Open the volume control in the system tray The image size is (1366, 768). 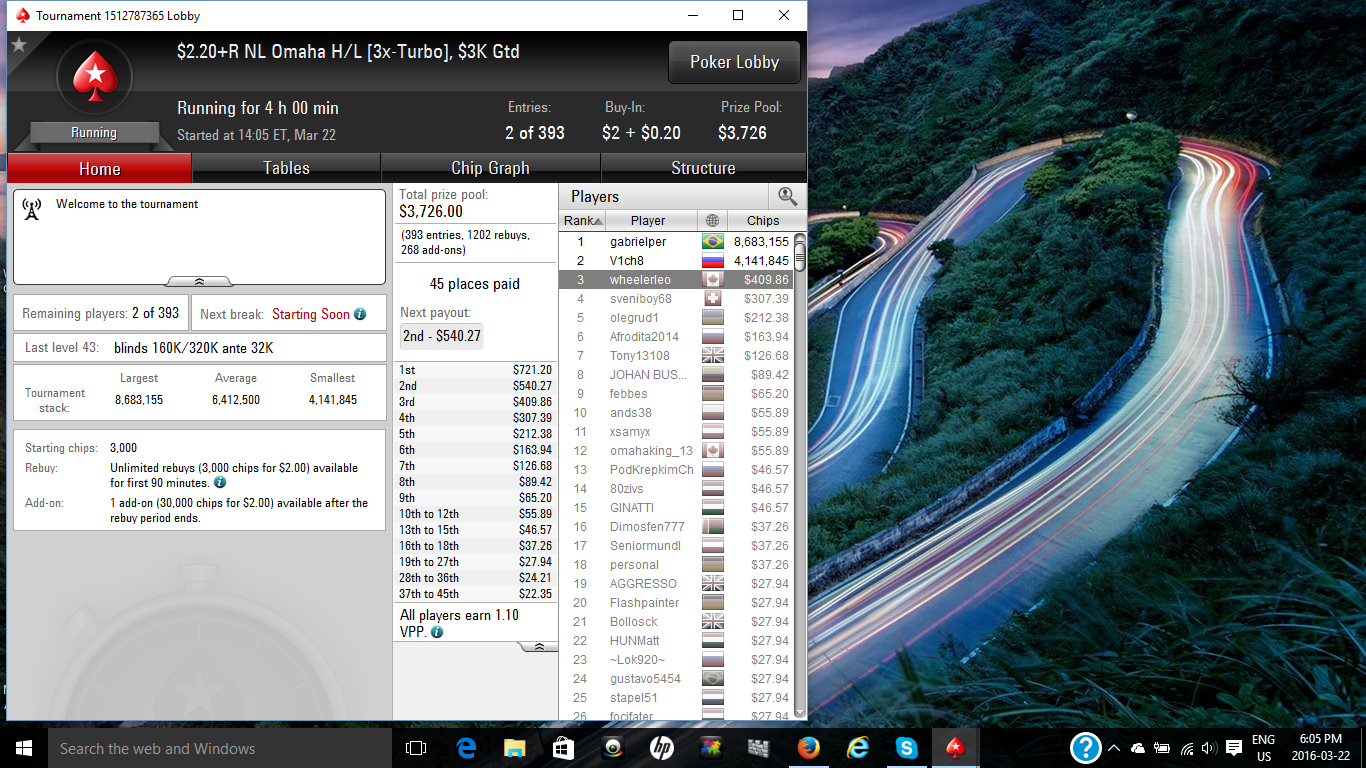point(1208,748)
